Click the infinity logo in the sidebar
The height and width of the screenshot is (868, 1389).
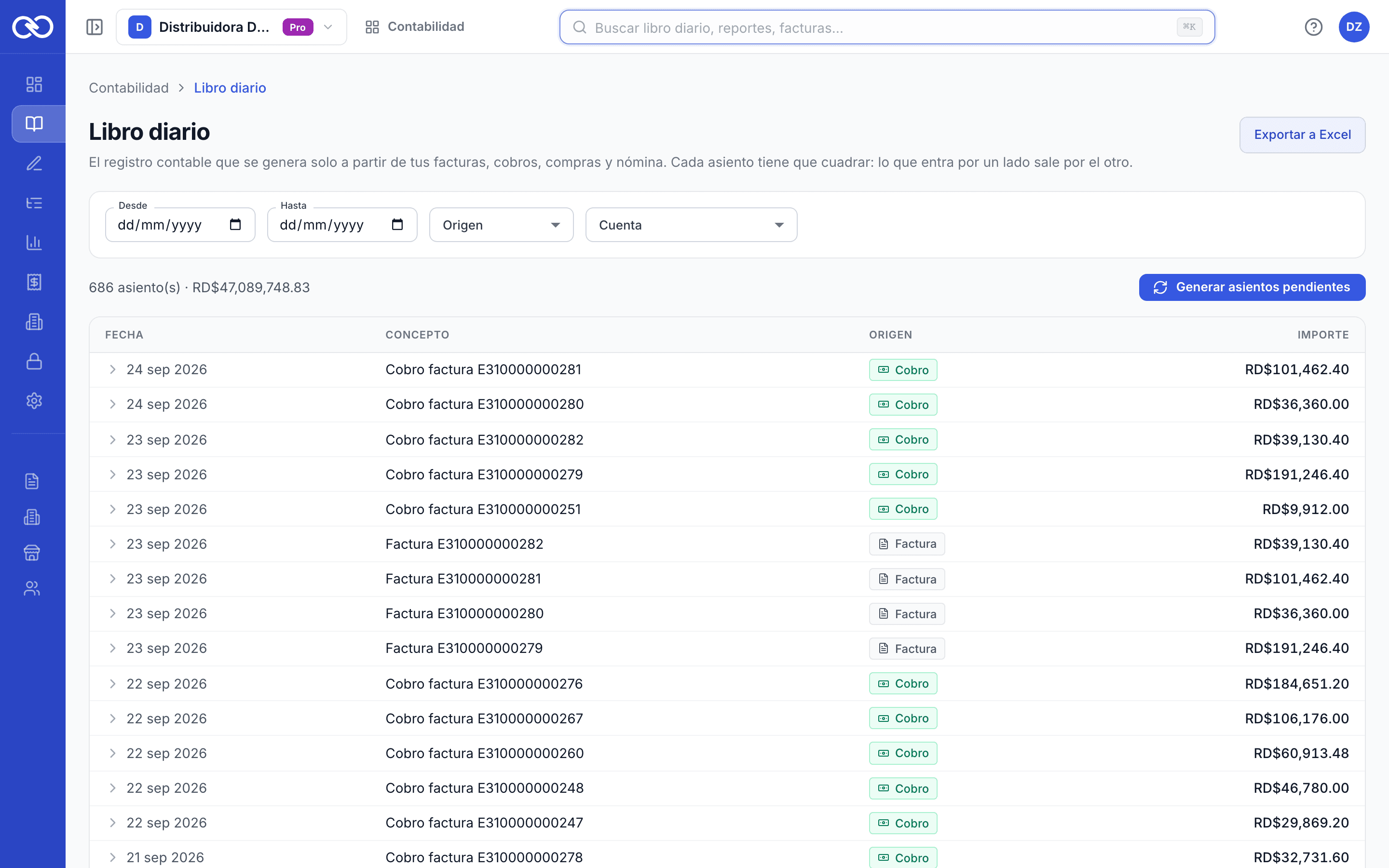click(33, 27)
